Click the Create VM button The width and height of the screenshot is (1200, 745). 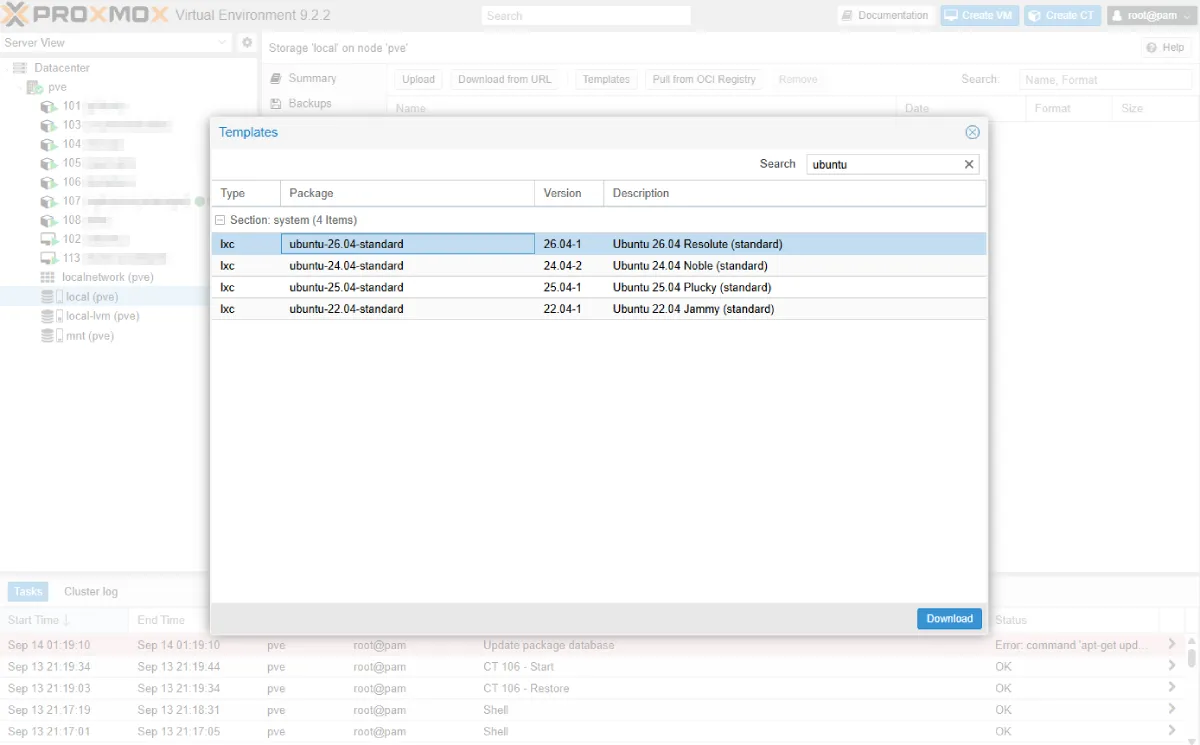(x=979, y=15)
